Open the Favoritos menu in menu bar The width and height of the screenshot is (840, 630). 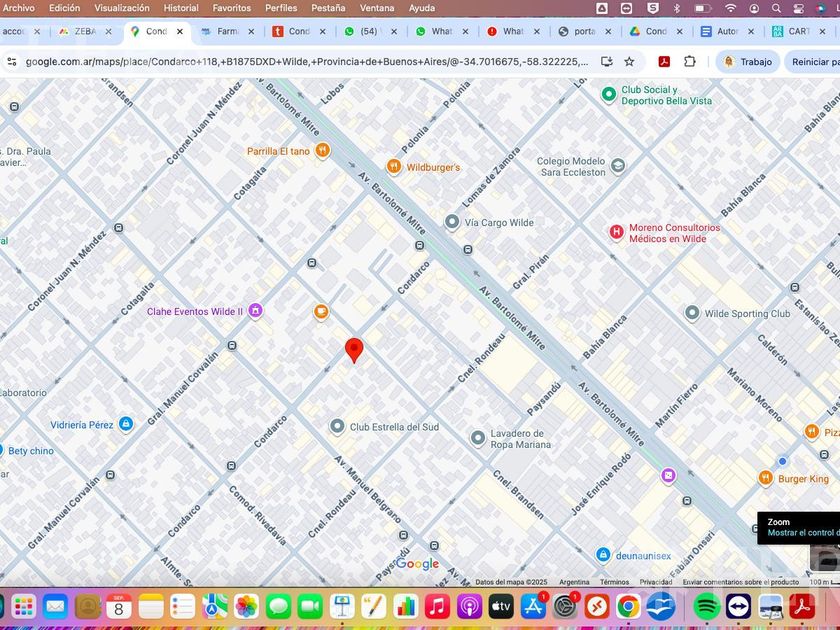[231, 8]
